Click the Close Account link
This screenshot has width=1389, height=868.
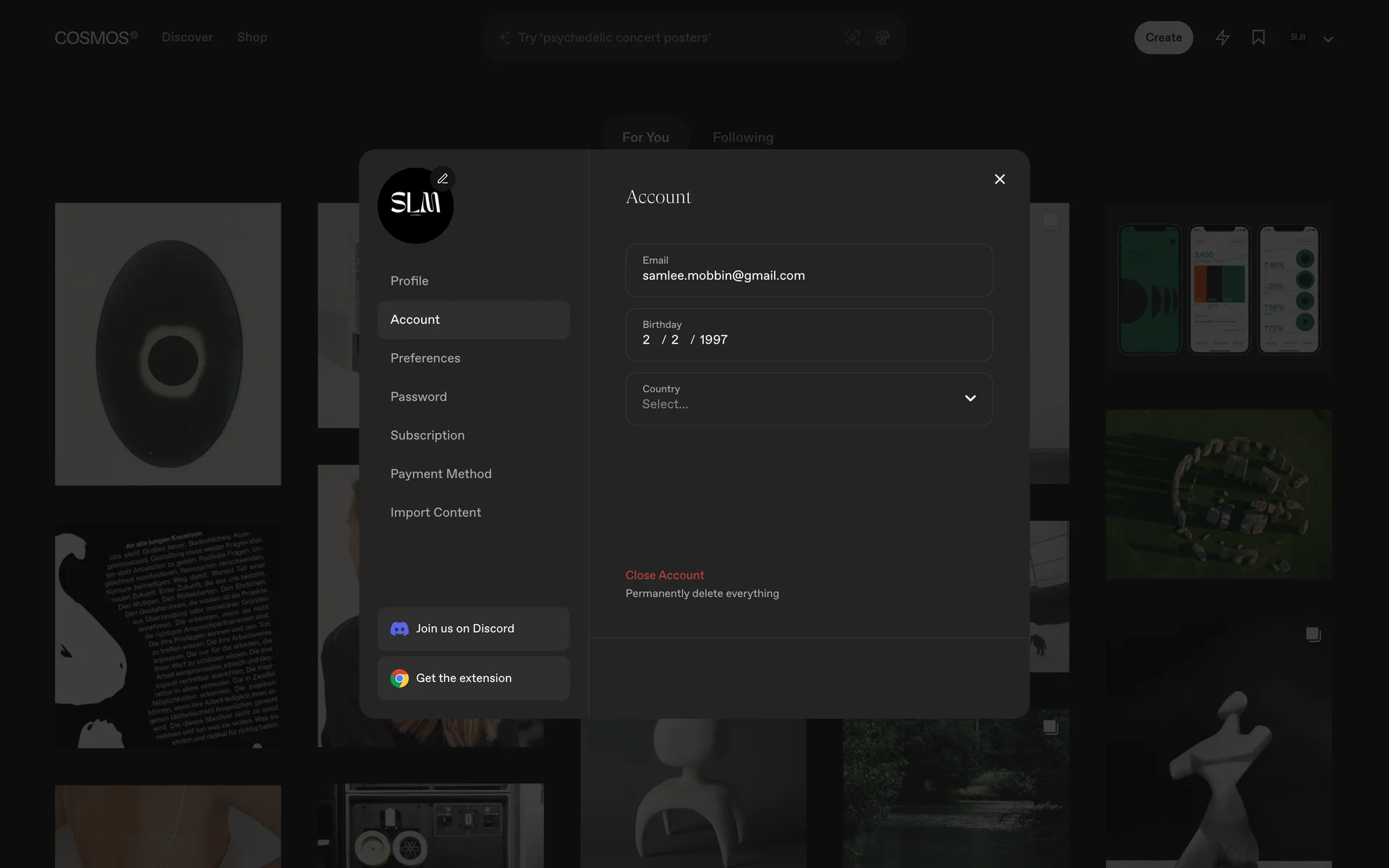[664, 575]
